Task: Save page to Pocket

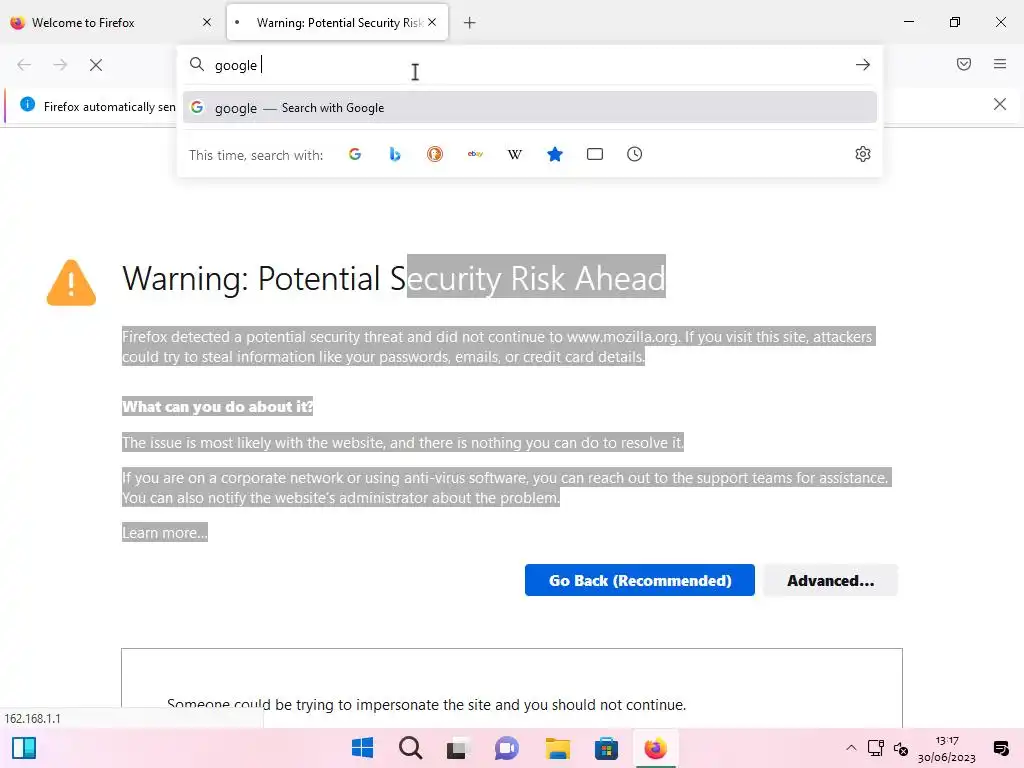Action: coord(964,64)
